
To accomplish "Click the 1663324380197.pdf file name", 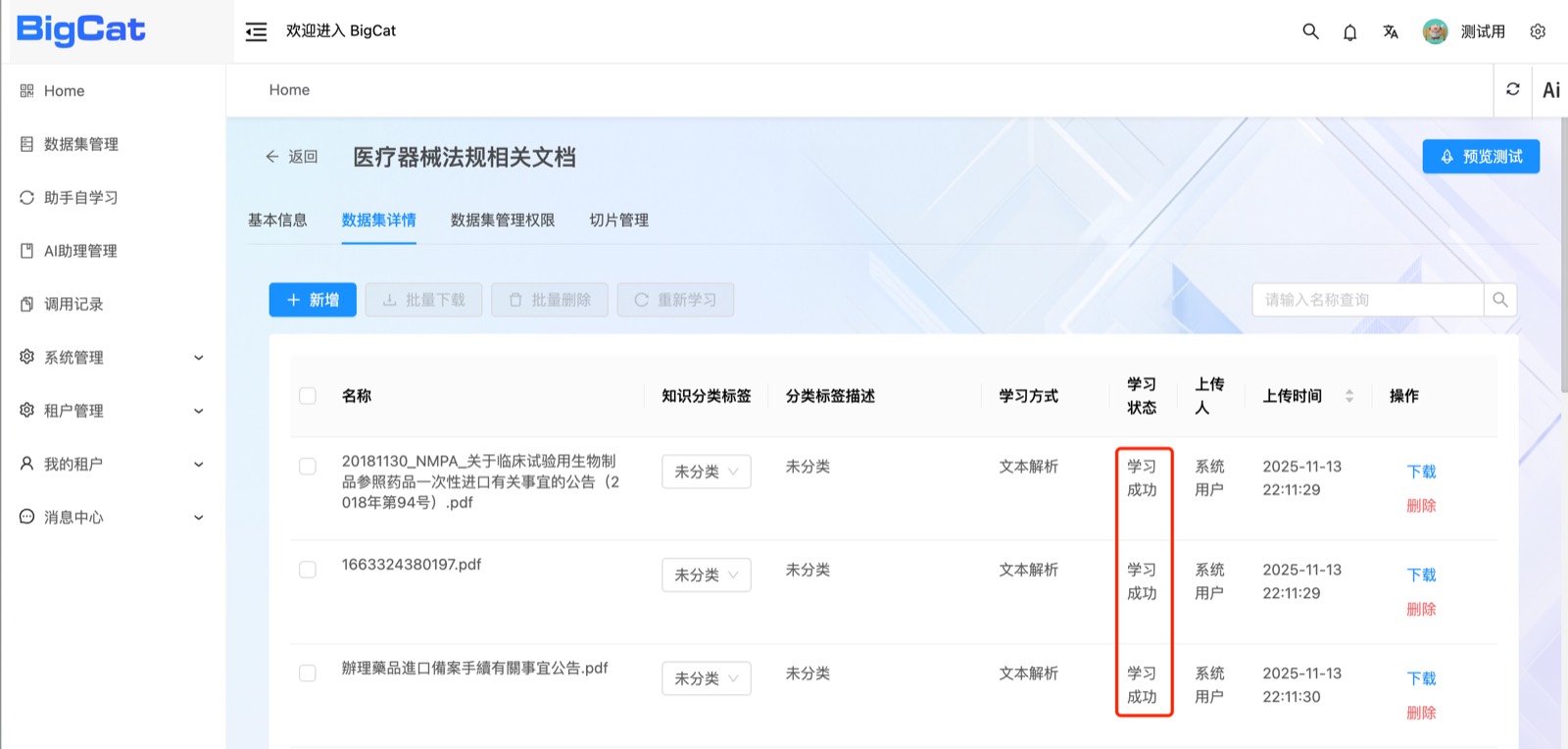I will [412, 565].
